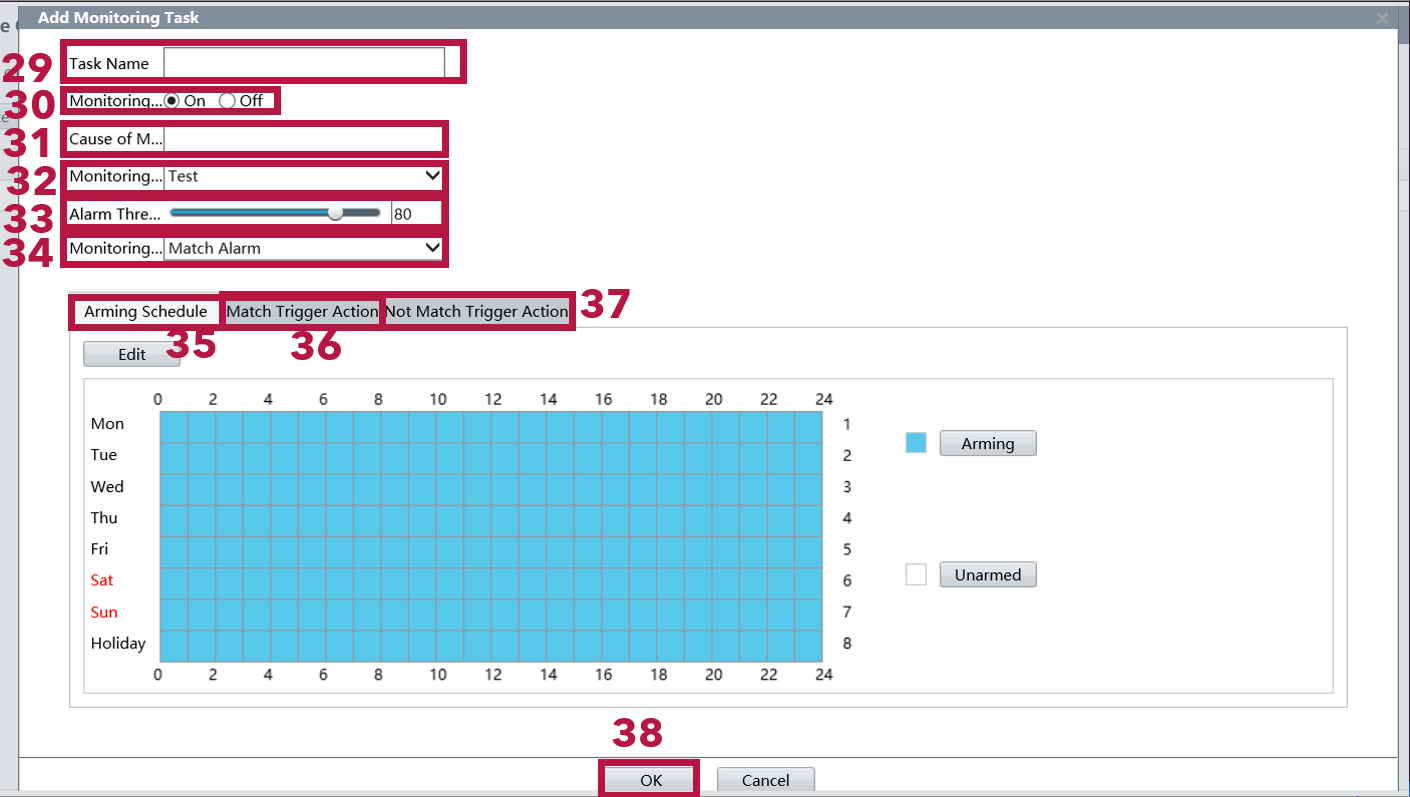Switch to the Arming Schedule tab

pos(145,312)
